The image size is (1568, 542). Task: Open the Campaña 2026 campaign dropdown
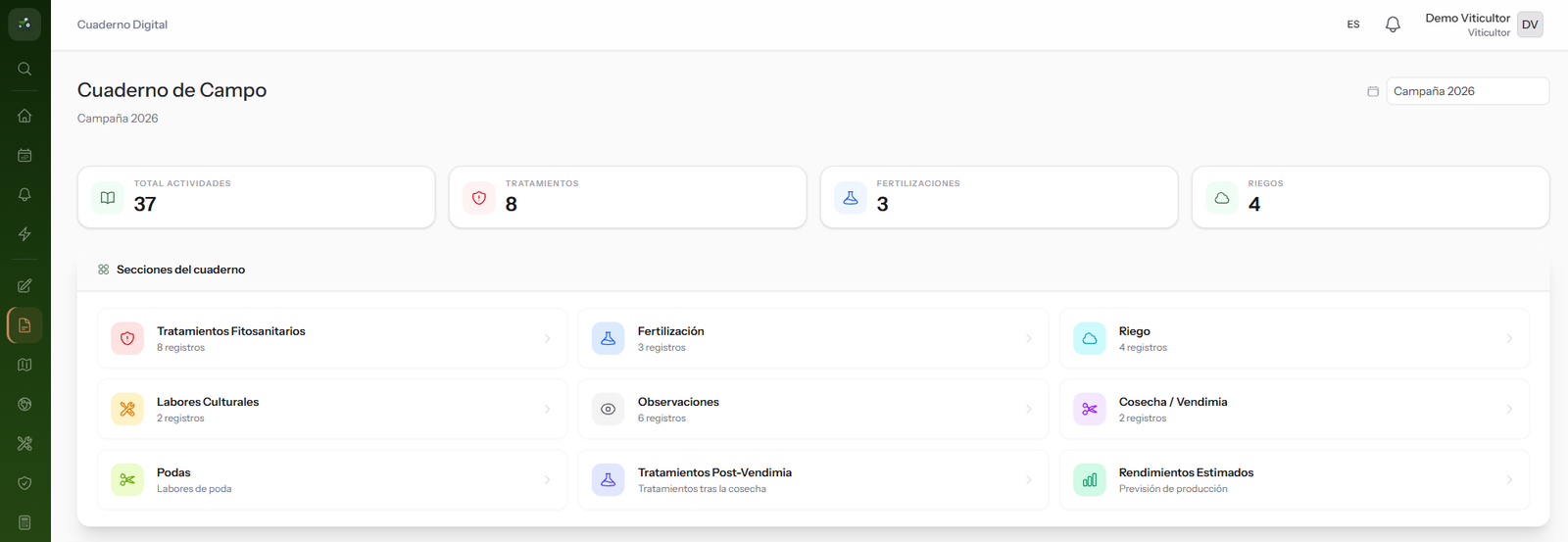pos(1467,91)
